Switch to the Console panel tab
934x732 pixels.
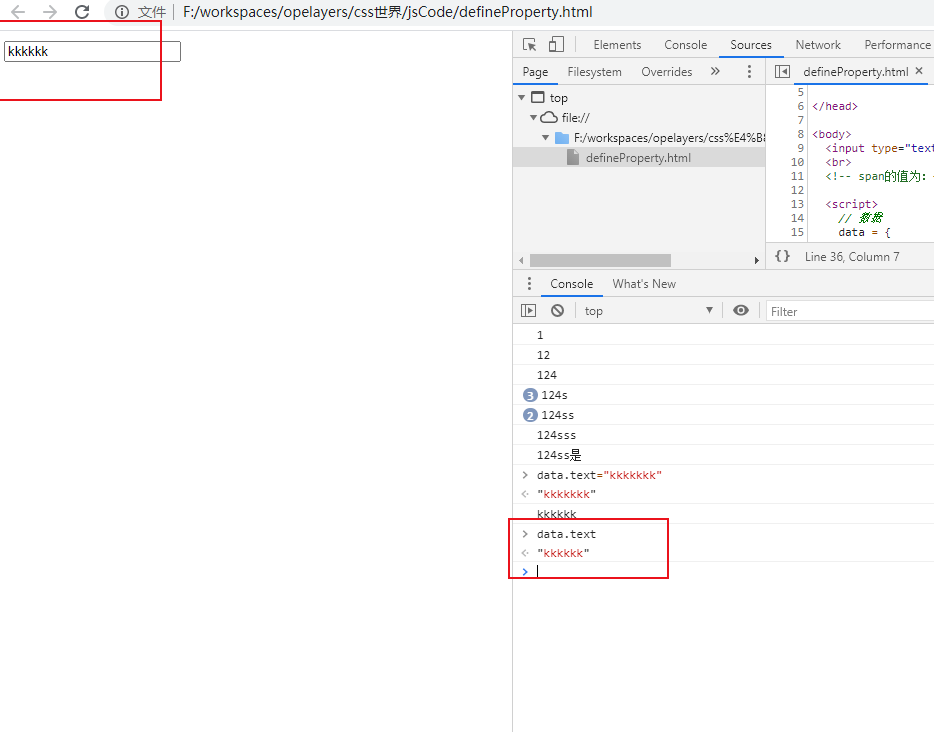[686, 45]
